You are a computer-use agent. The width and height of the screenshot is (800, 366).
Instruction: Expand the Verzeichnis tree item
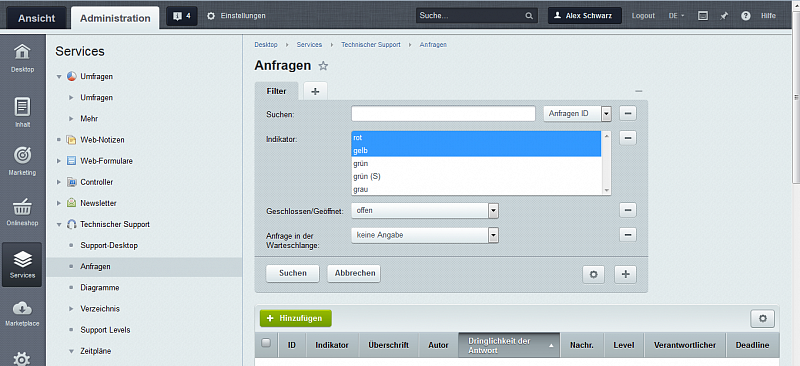pyautogui.click(x=71, y=309)
